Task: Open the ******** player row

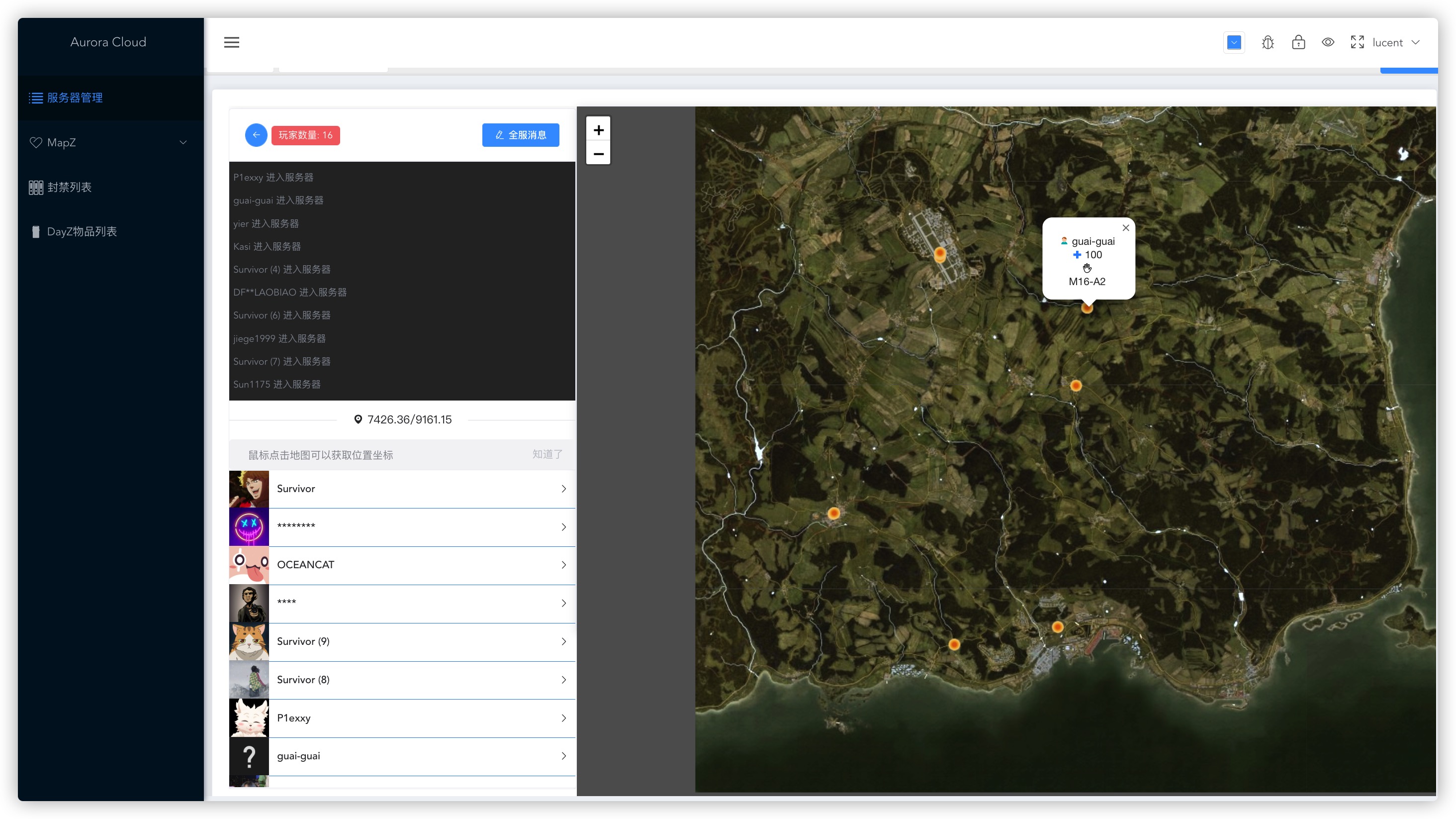Action: click(402, 526)
